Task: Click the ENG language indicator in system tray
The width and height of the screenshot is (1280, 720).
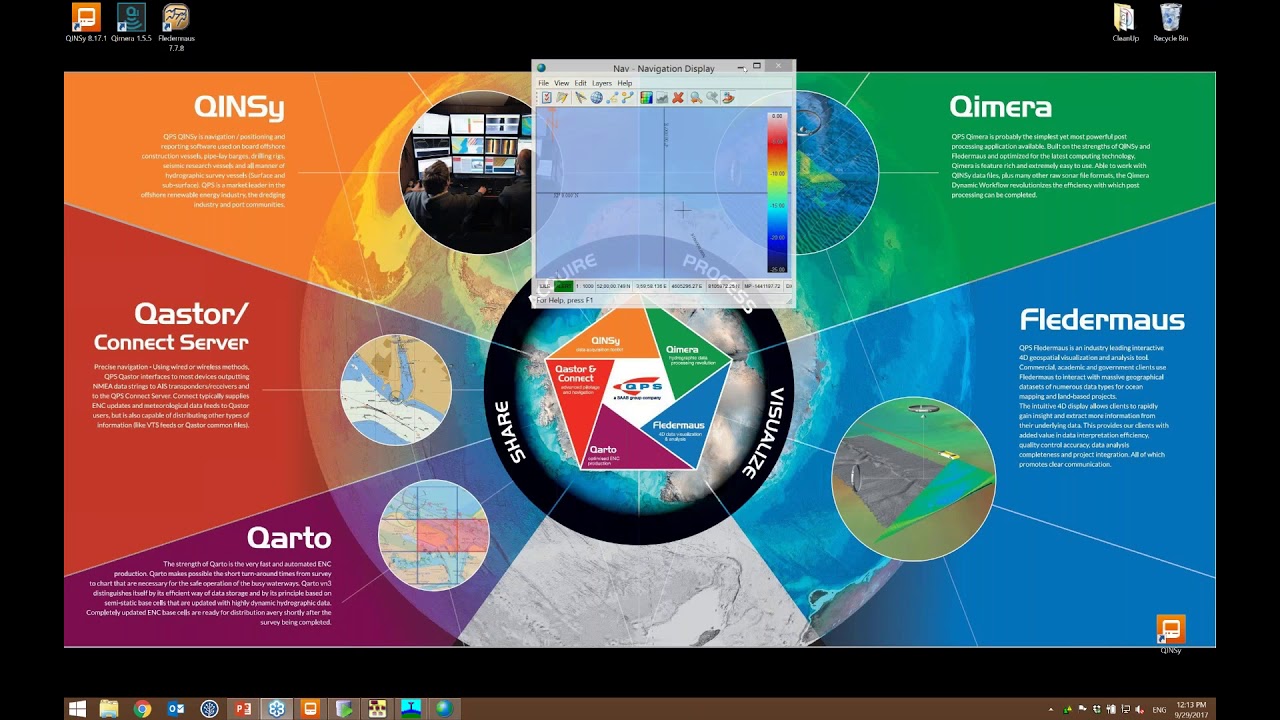Action: pos(1159,710)
